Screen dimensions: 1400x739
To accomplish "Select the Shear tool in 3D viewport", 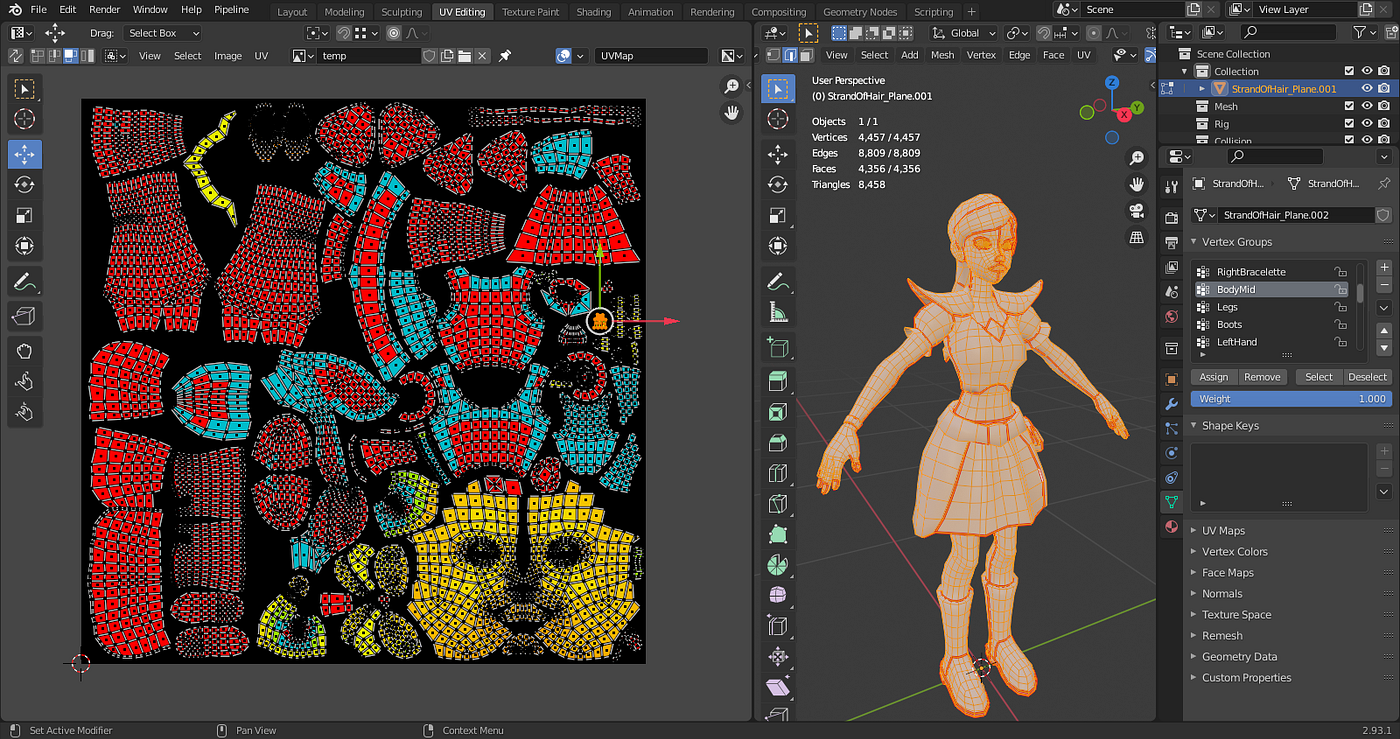I will [x=778, y=687].
